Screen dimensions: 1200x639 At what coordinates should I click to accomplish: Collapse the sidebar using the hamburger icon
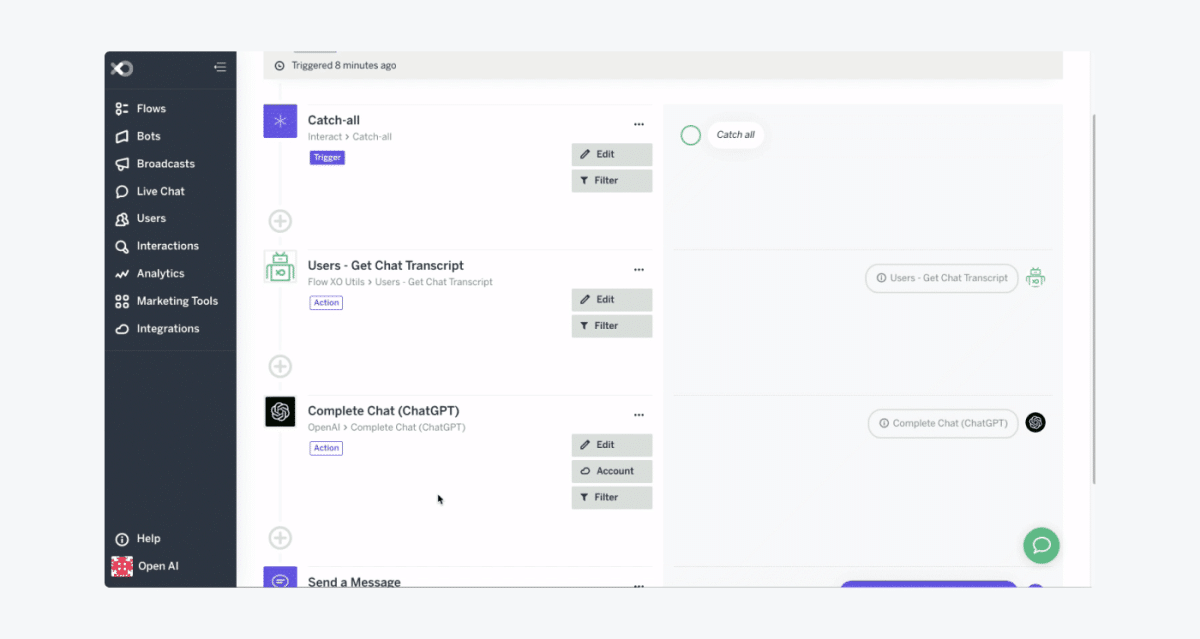[220, 67]
